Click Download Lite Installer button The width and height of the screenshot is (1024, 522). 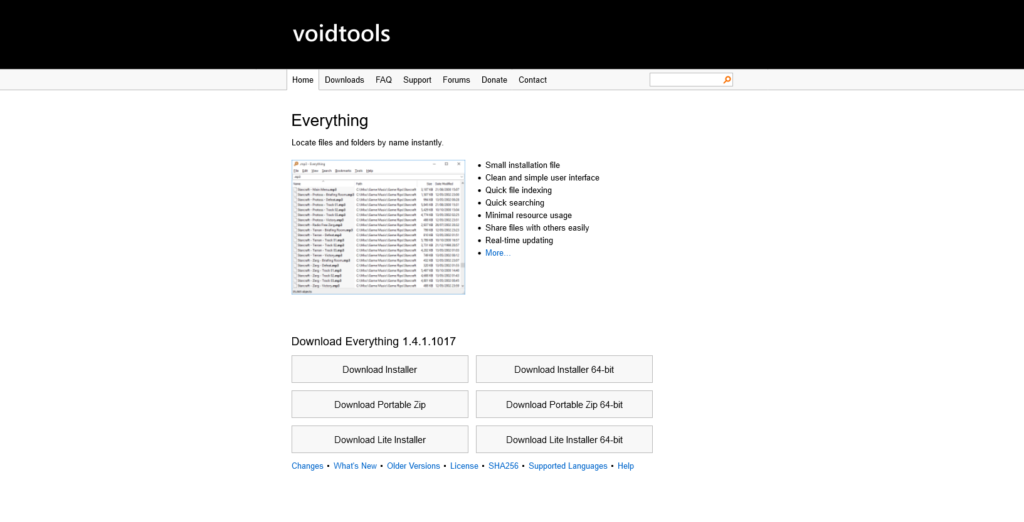point(379,440)
